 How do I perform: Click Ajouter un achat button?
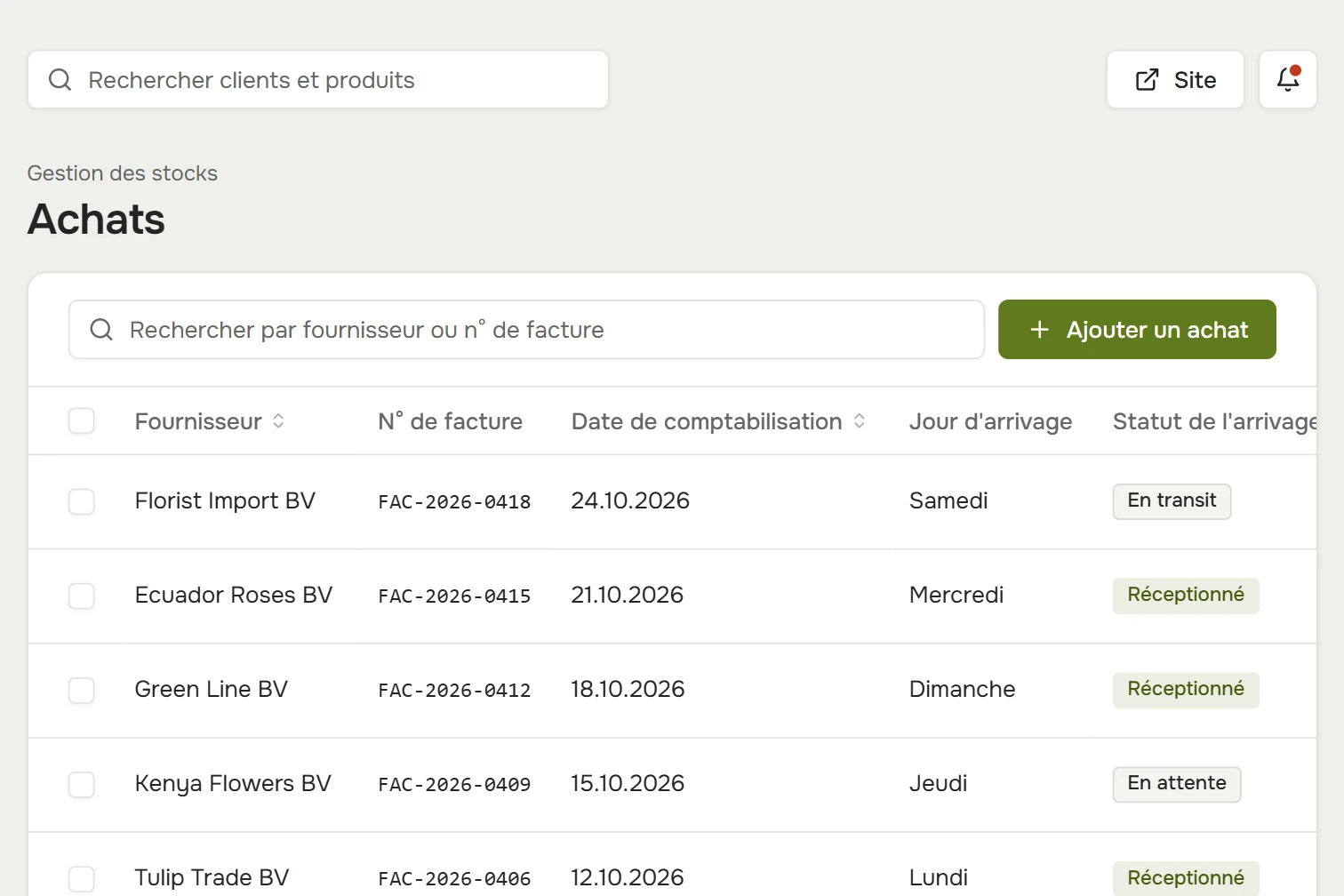1137,330
